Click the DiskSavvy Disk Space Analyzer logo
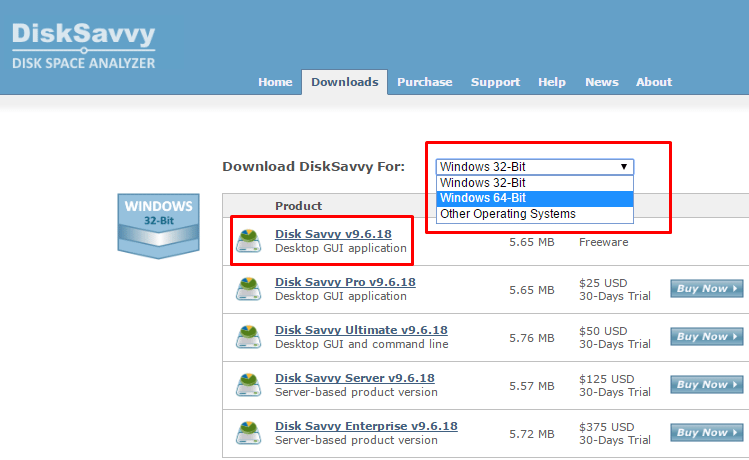 click(x=84, y=45)
